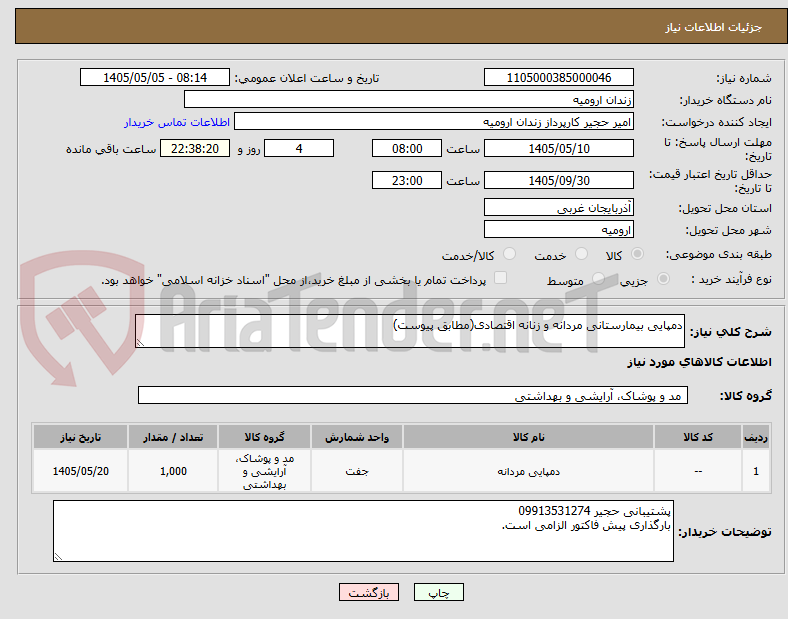Viewport: 788px width, 619px height.
Task: Click the اطلاعات کالاهای مورد نیاز heading
Action: 699,362
